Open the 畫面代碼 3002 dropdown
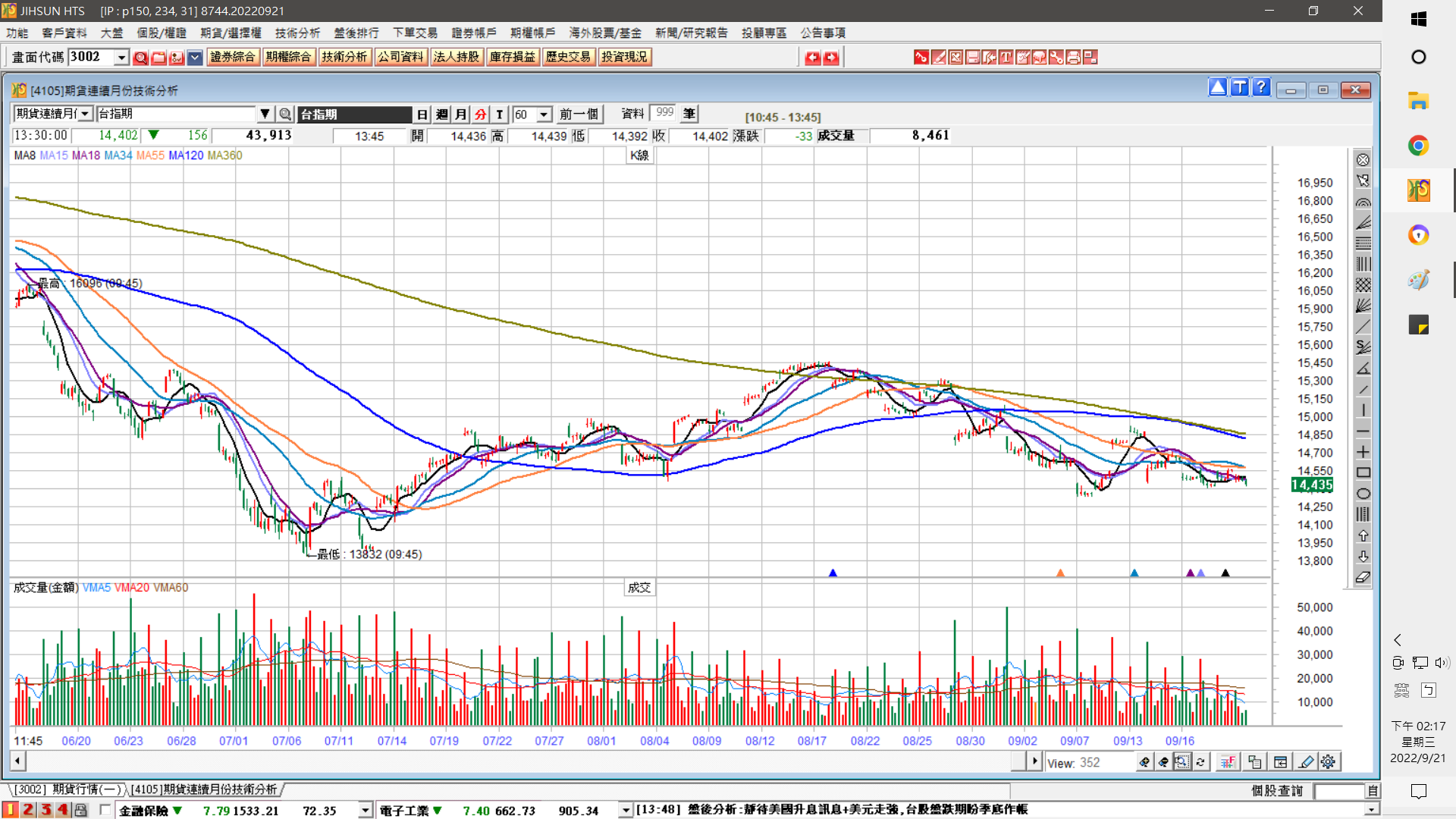 tap(121, 58)
